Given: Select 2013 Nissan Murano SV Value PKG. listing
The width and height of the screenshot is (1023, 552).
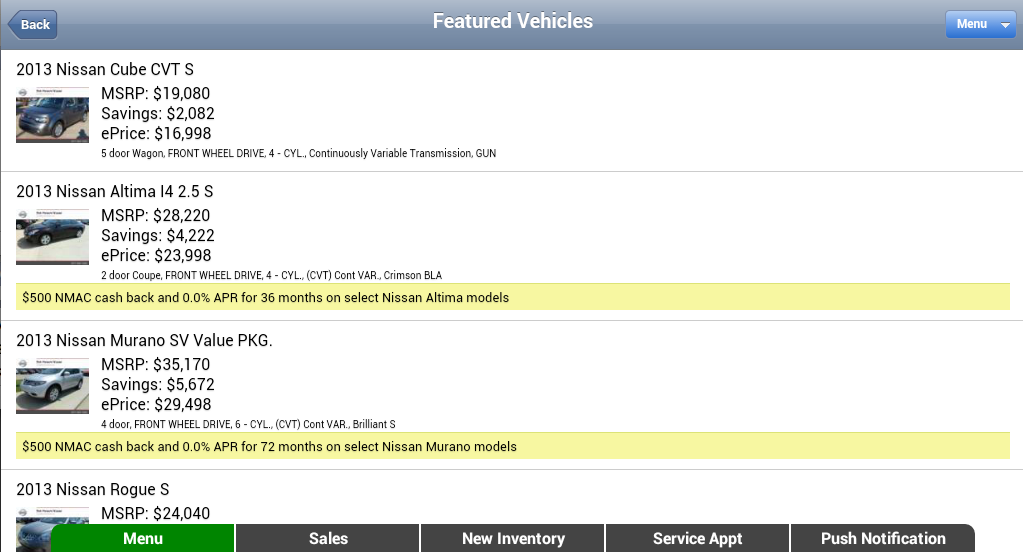Looking at the screenshot, I should (144, 340).
